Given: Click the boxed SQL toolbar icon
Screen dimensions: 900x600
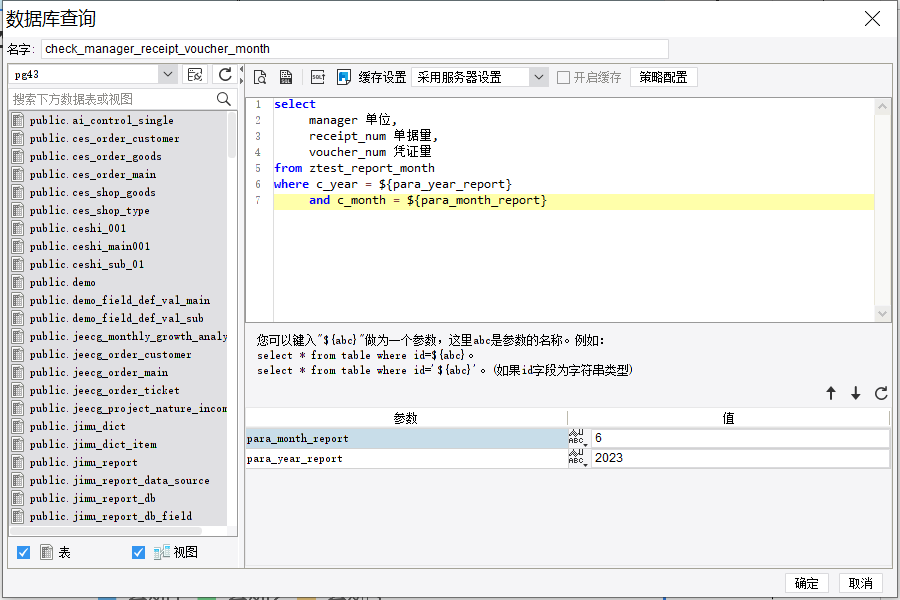Looking at the screenshot, I should [318, 77].
